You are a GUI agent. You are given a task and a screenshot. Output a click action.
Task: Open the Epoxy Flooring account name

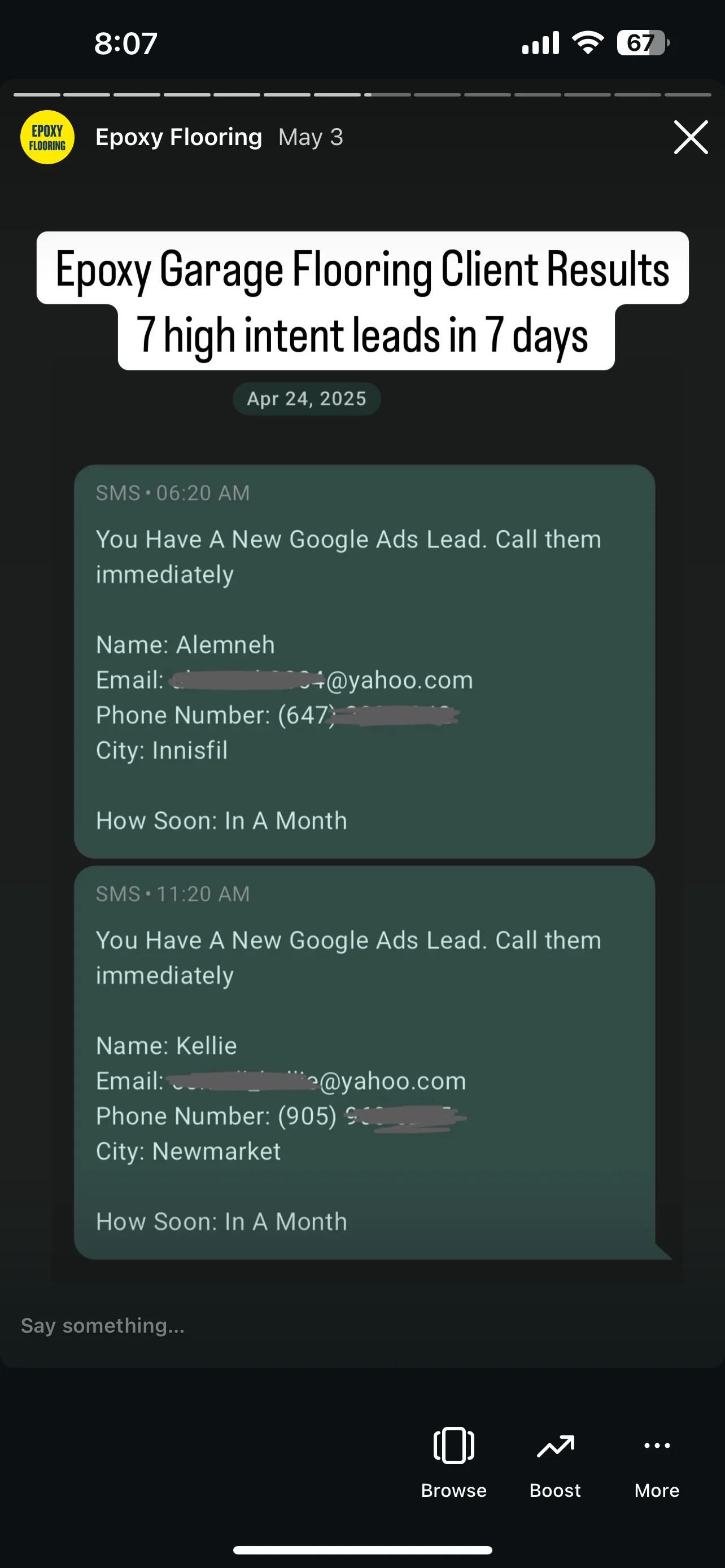[x=178, y=137]
